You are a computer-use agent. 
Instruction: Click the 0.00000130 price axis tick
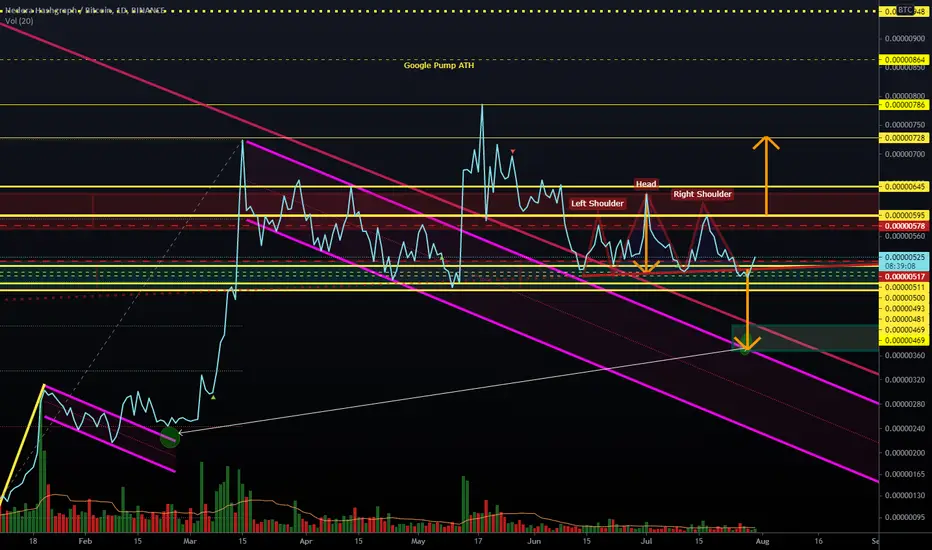[x=905, y=495]
